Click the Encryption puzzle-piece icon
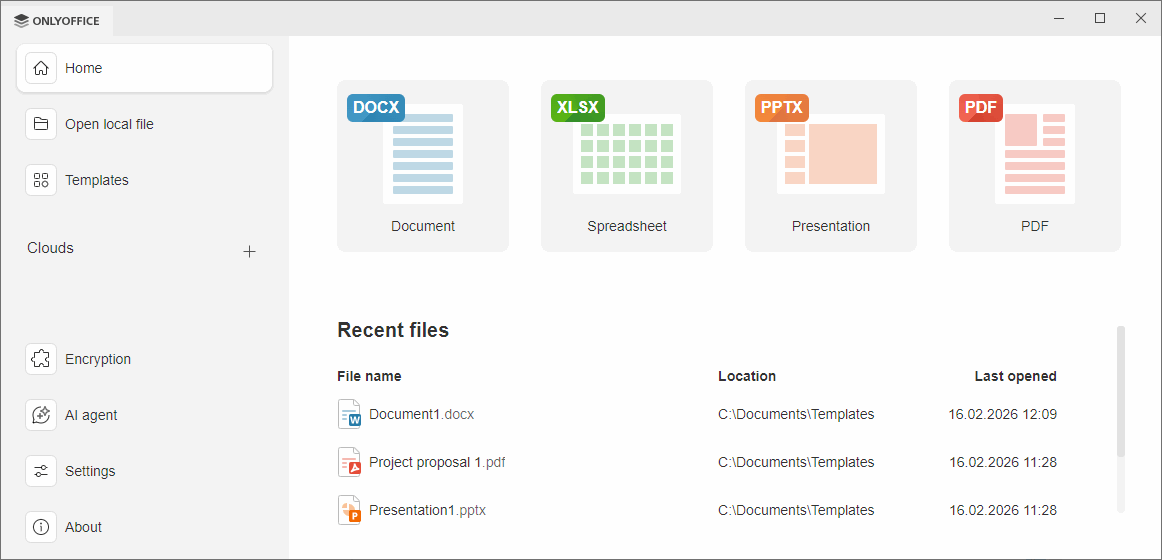The image size is (1162, 560). coord(41,359)
